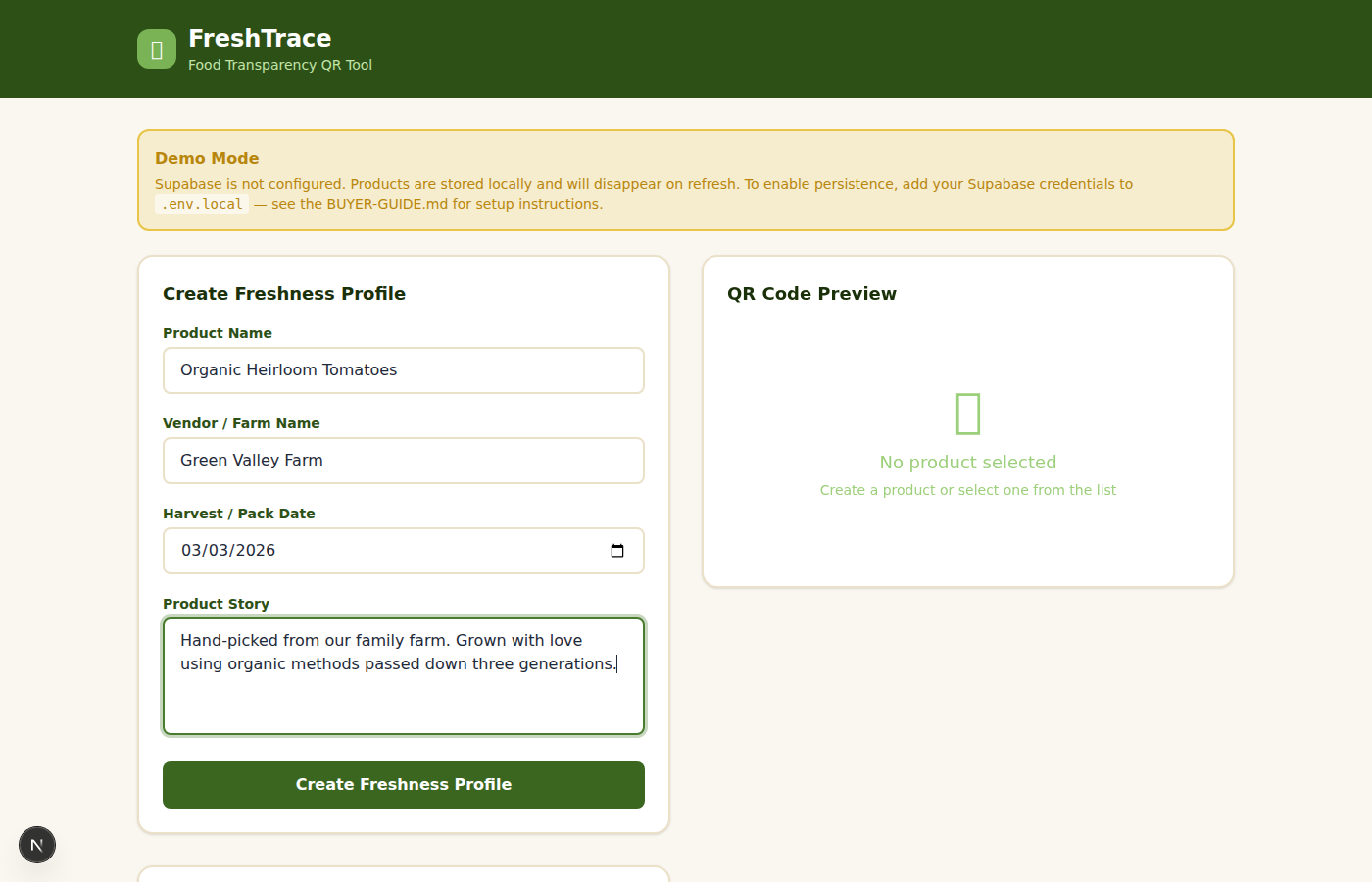
Task: Click the QR placeholder icon in preview
Action: tap(967, 414)
